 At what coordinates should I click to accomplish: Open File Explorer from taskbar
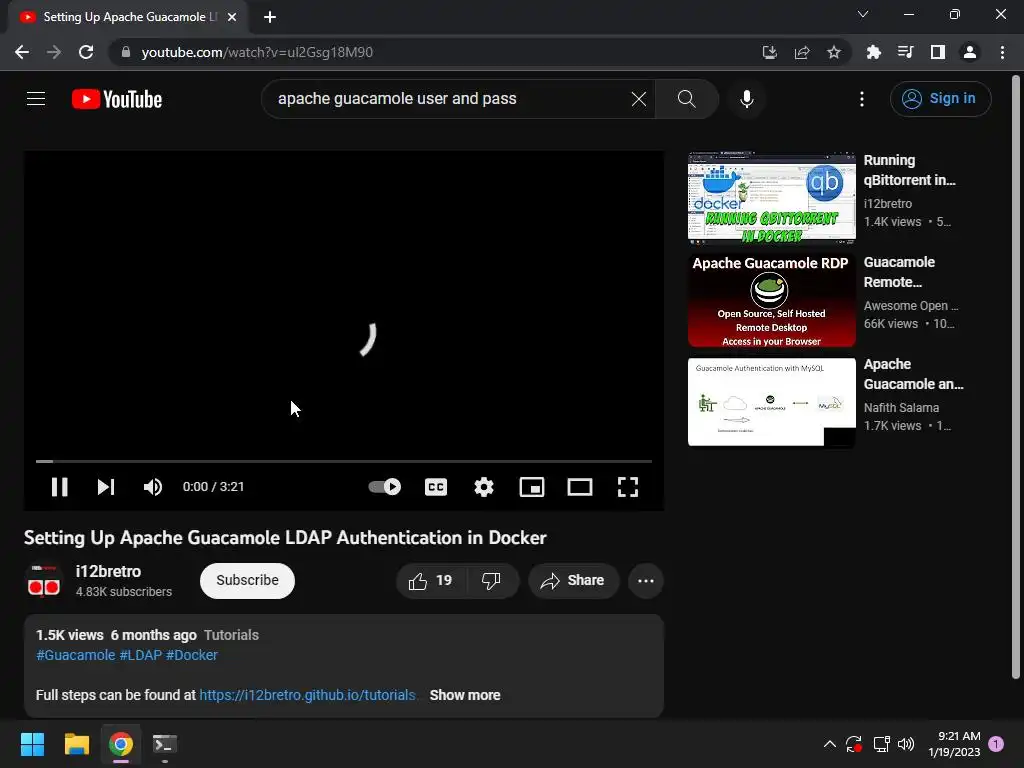pos(76,744)
